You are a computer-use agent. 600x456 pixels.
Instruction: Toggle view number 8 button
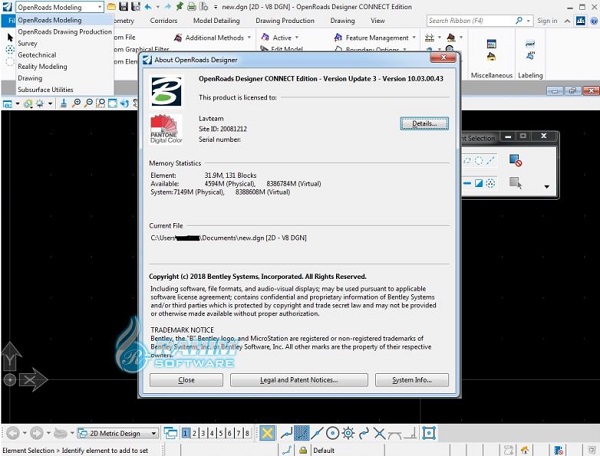(247, 433)
